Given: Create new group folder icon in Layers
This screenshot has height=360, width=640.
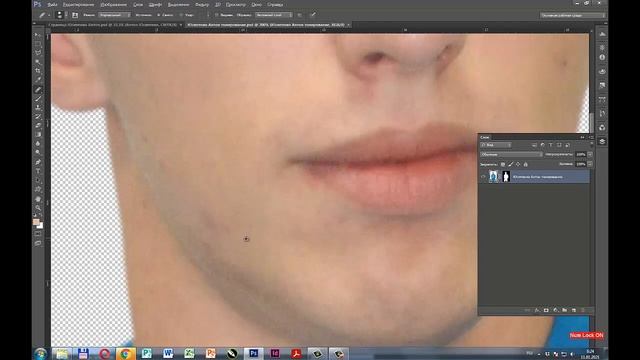Looking at the screenshot, I should point(564,310).
